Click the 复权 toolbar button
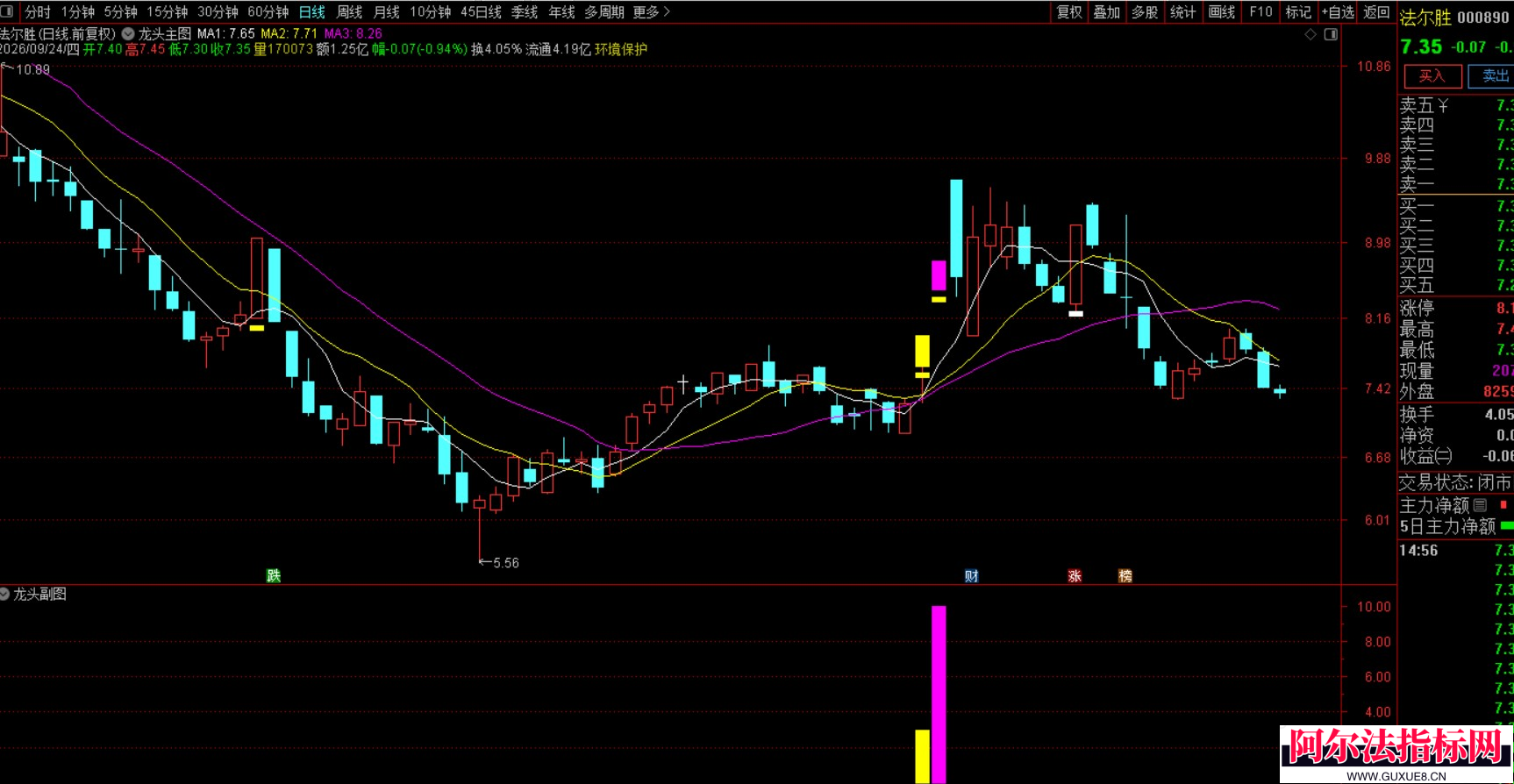 coord(1069,11)
